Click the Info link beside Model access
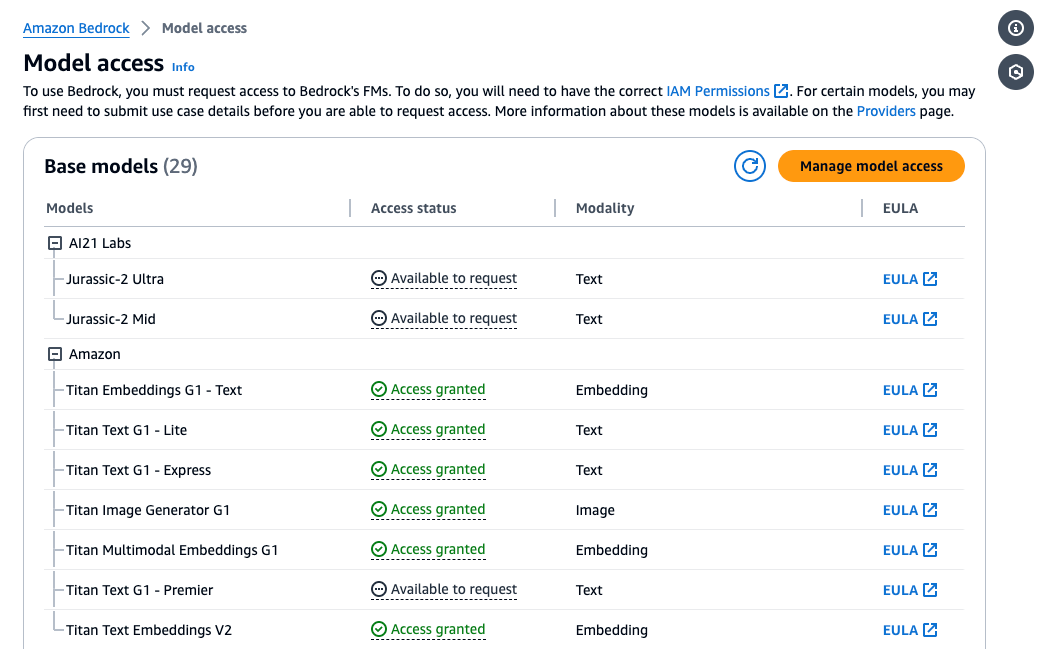Image resolution: width=1046 pixels, height=649 pixels. pyautogui.click(x=183, y=67)
